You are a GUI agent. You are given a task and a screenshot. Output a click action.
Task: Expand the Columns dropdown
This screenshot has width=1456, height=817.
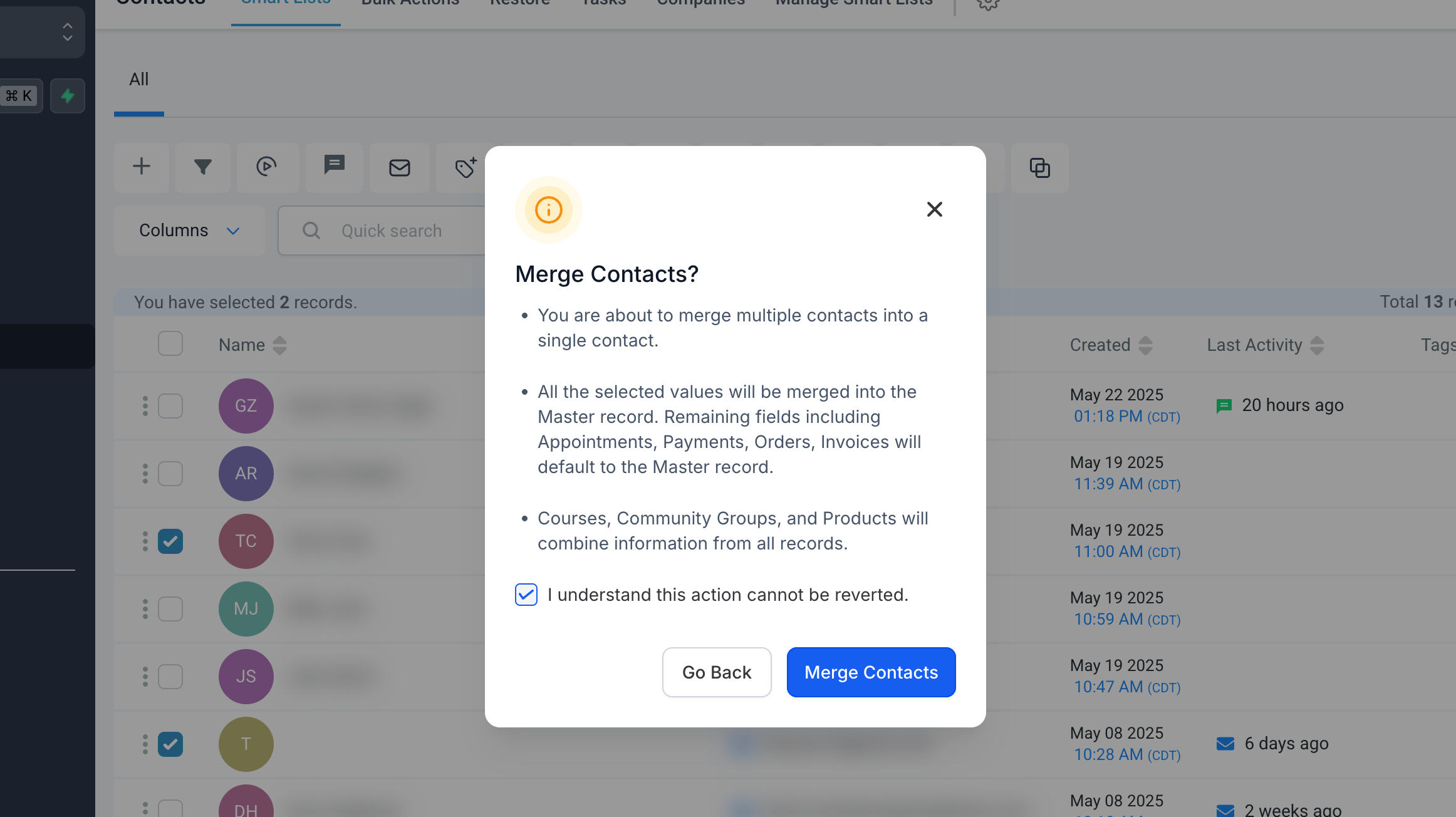pyautogui.click(x=189, y=231)
